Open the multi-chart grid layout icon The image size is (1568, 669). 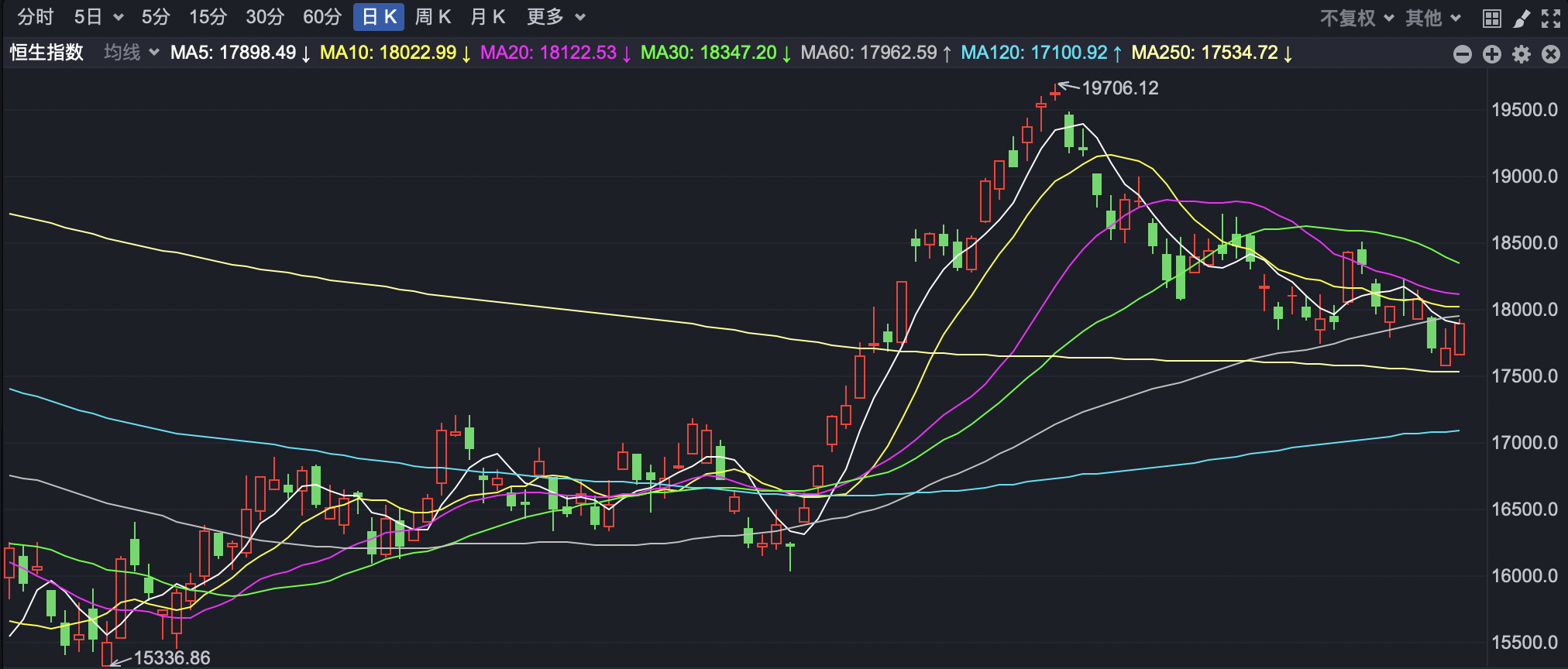tap(1491, 18)
